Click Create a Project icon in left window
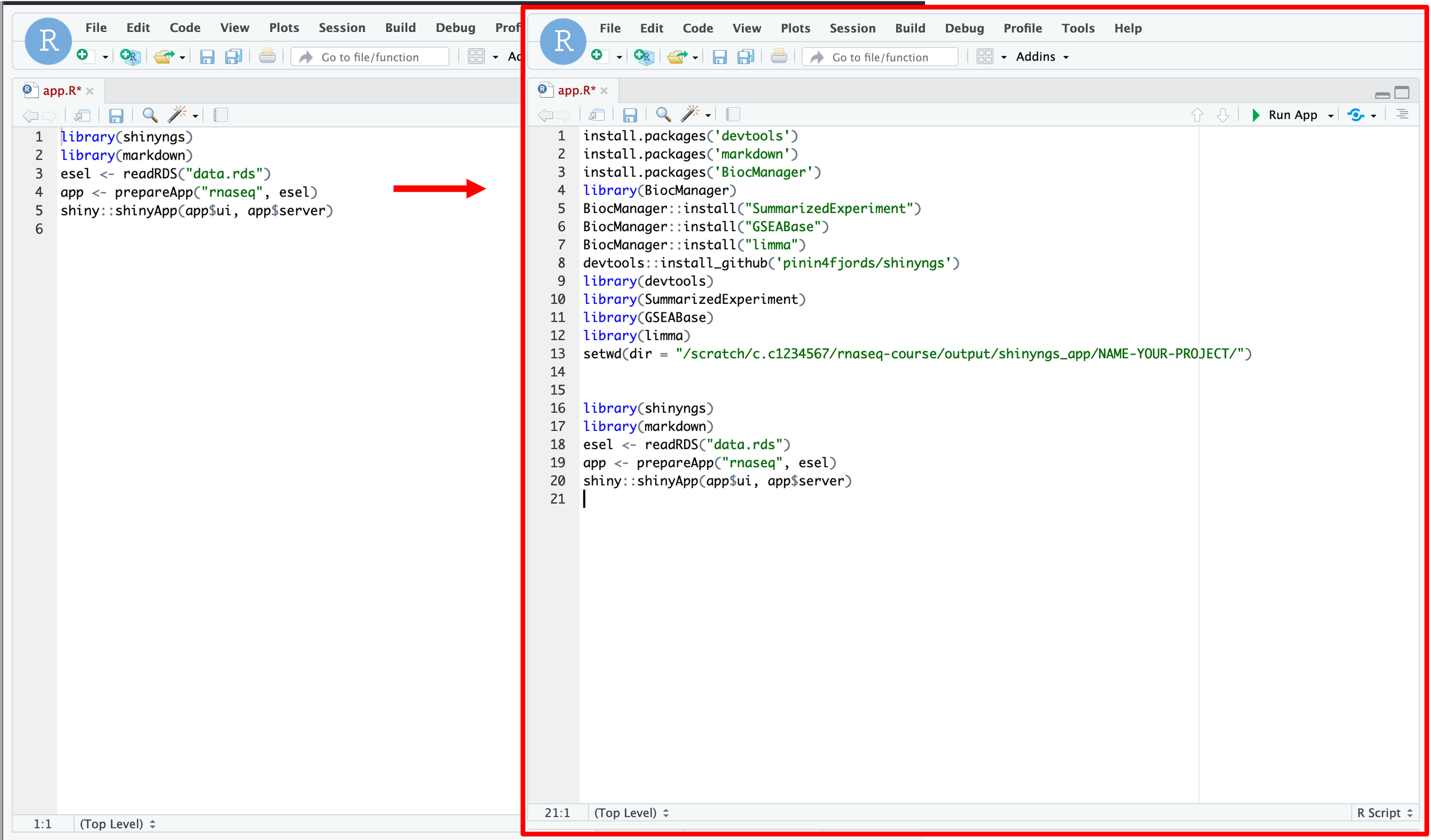This screenshot has height=840, width=1431. click(x=130, y=56)
